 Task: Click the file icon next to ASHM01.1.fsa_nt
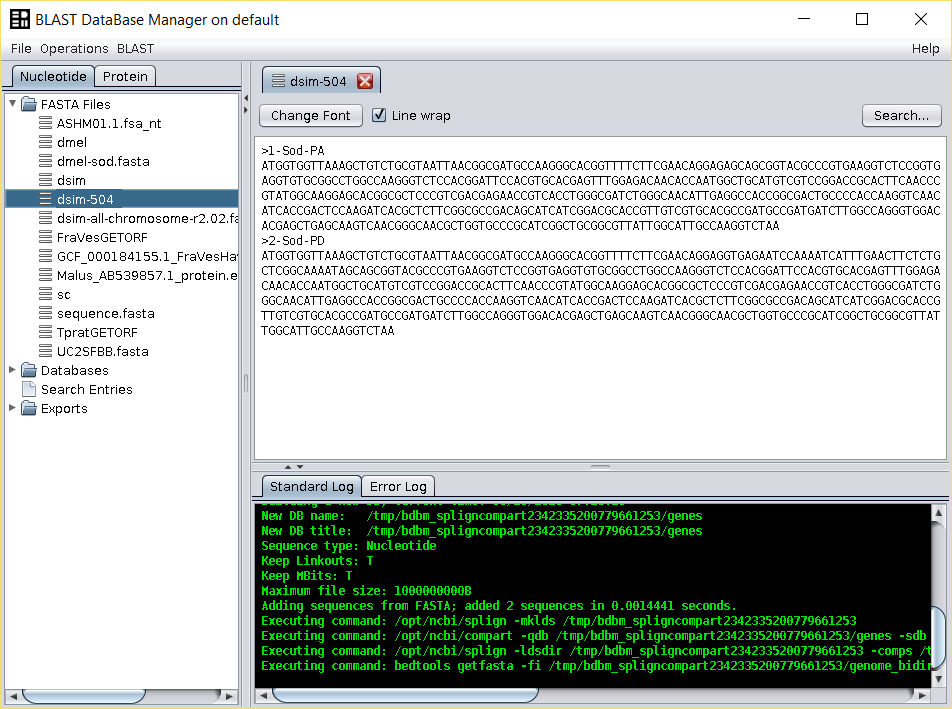(45, 124)
